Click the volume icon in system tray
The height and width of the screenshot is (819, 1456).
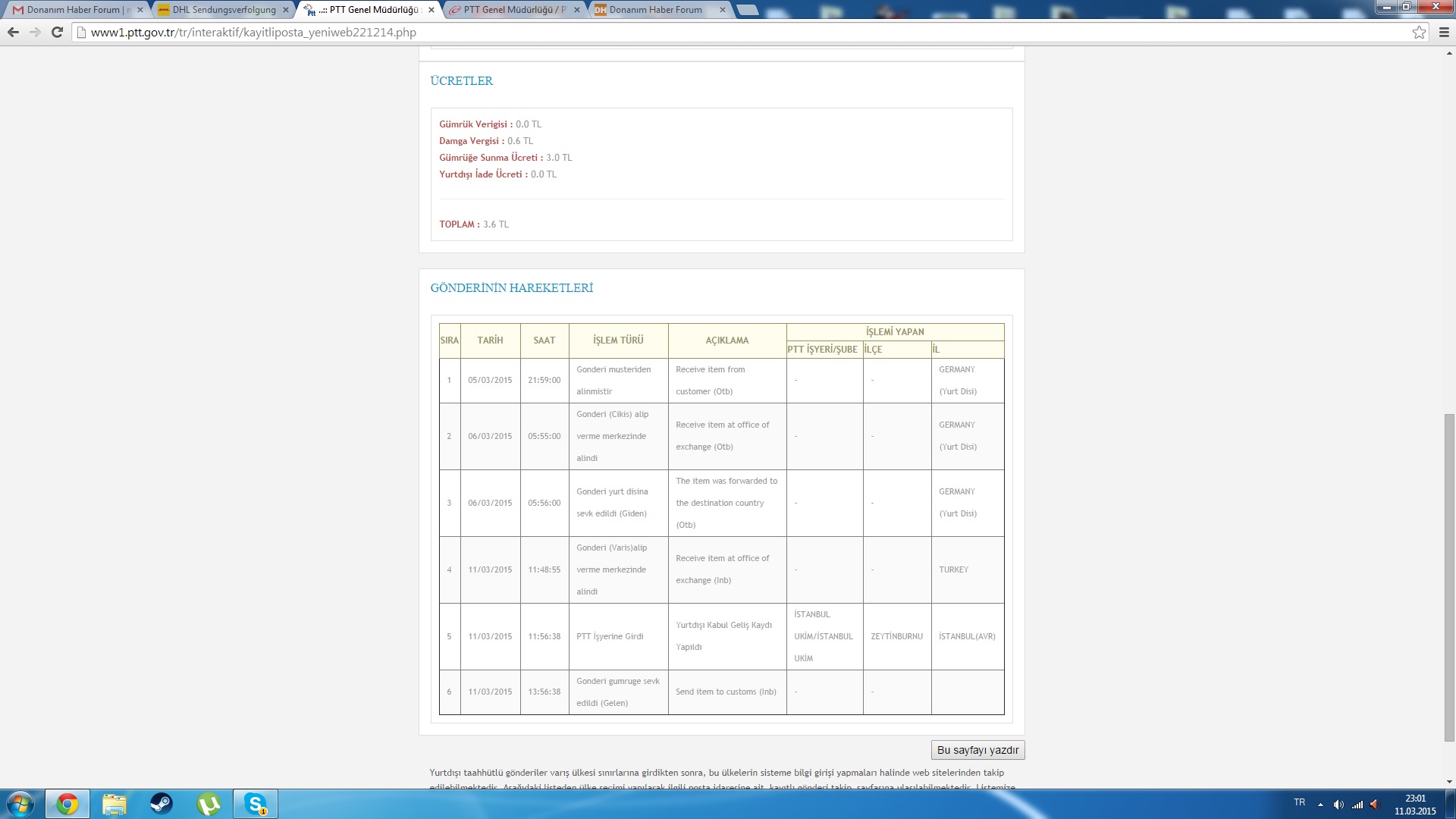[x=1338, y=805]
